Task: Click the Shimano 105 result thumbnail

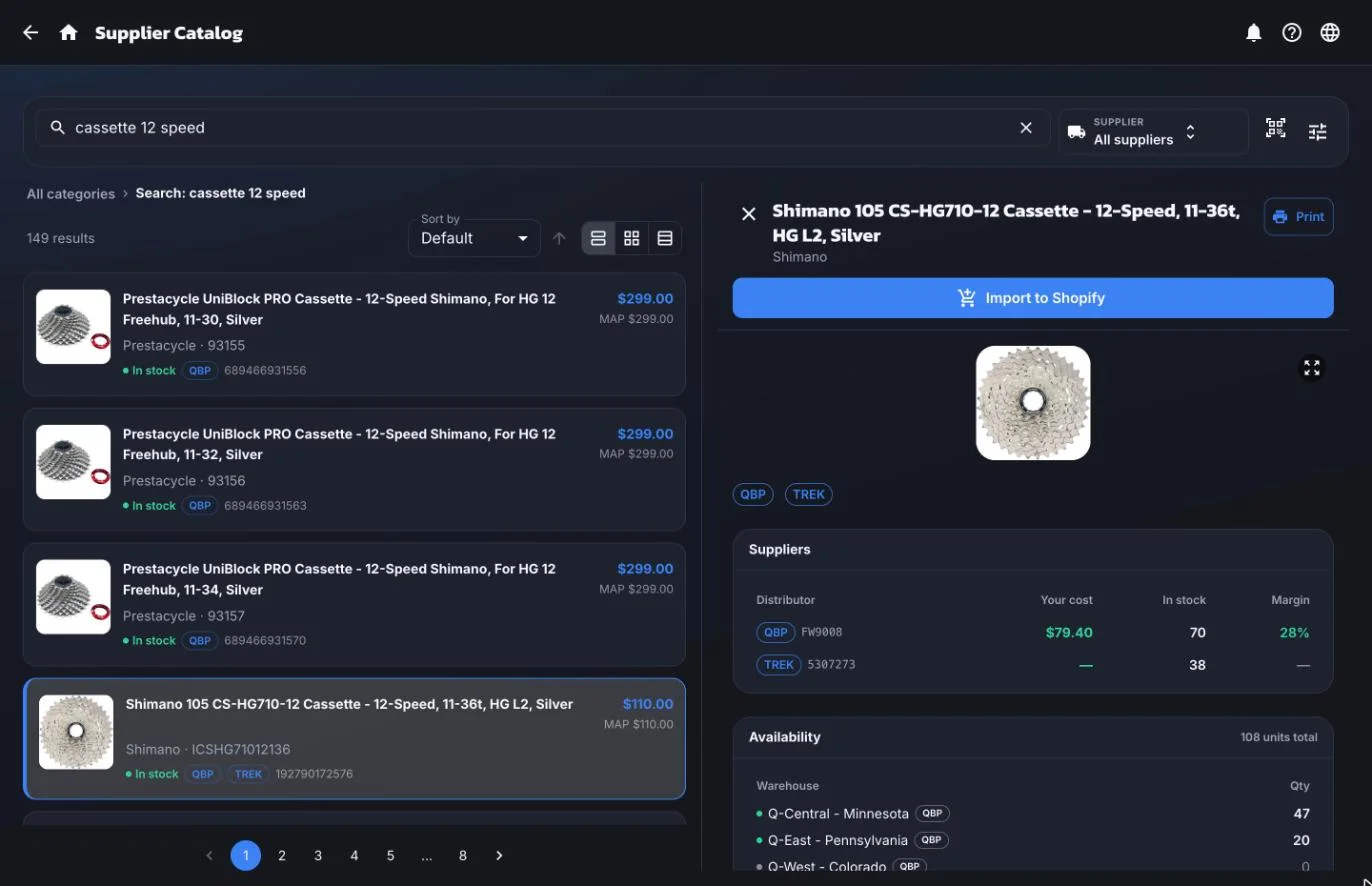Action: tap(76, 732)
